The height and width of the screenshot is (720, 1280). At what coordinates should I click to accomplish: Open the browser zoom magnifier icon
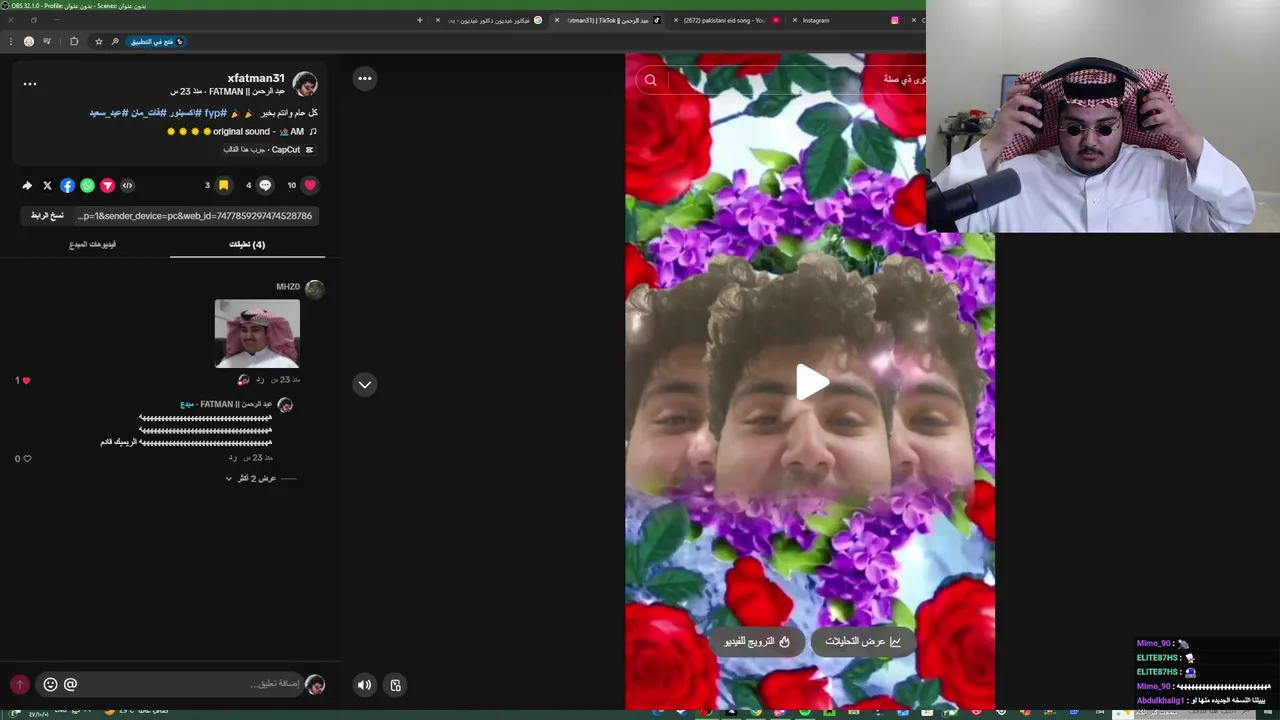(115, 41)
